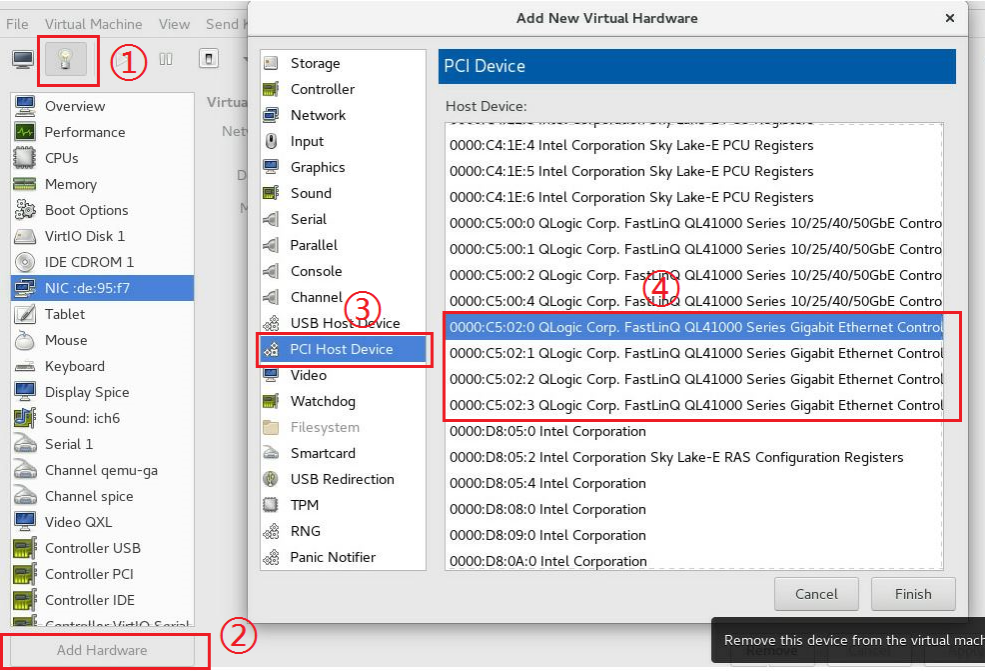Choose Parallel hardware type

[343, 245]
